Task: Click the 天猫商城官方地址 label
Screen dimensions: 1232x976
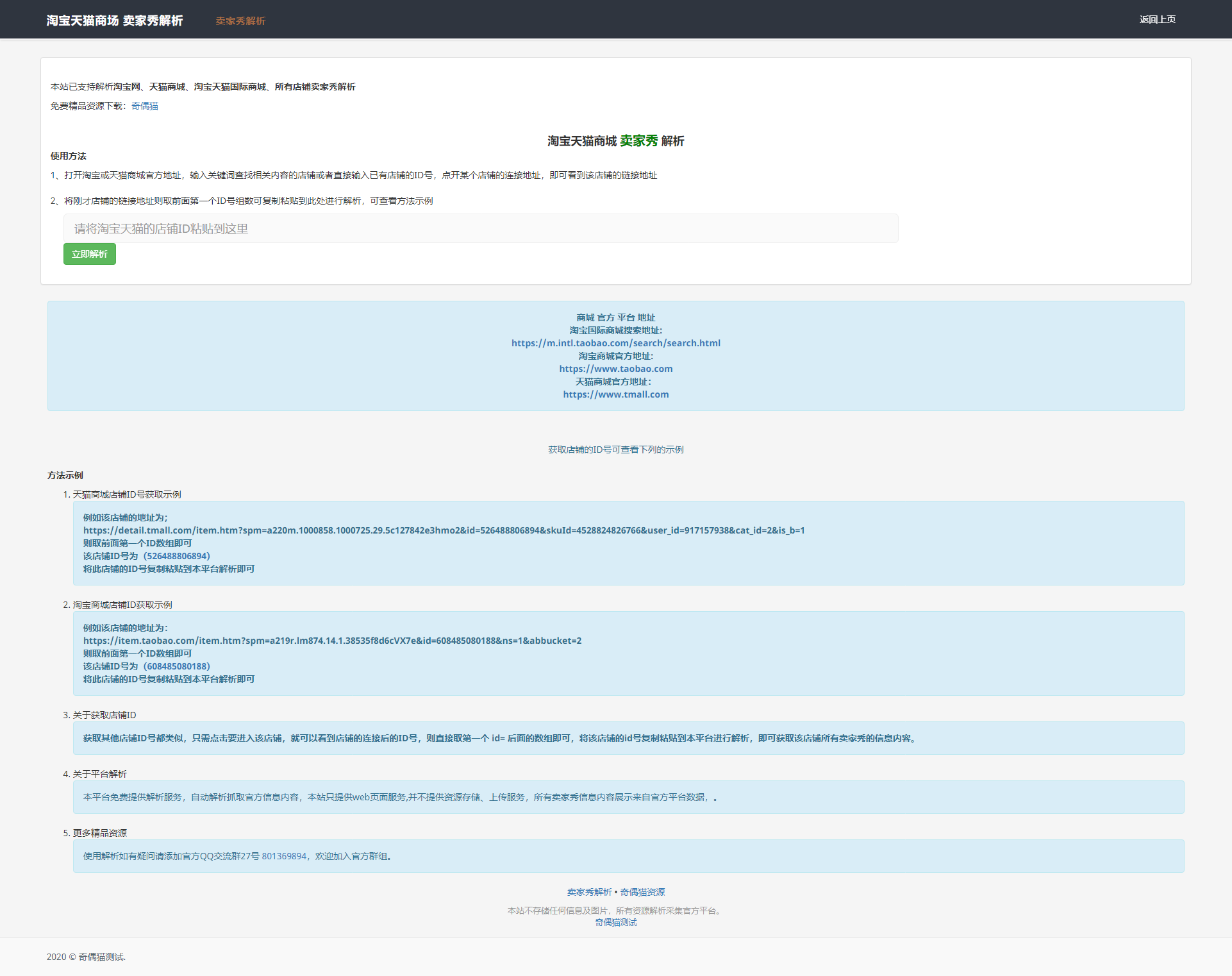Action: coord(613,382)
